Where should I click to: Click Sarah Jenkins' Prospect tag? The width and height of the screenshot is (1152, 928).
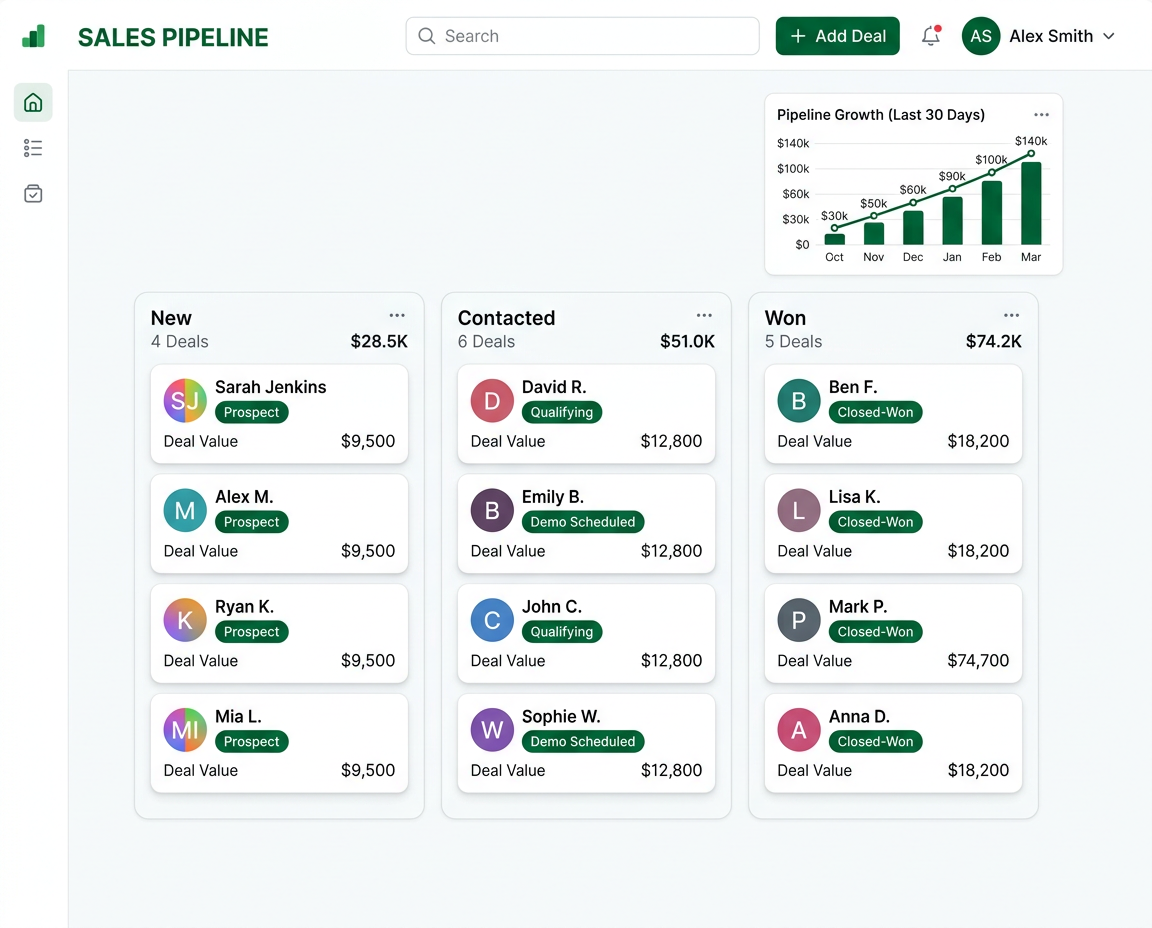[251, 412]
